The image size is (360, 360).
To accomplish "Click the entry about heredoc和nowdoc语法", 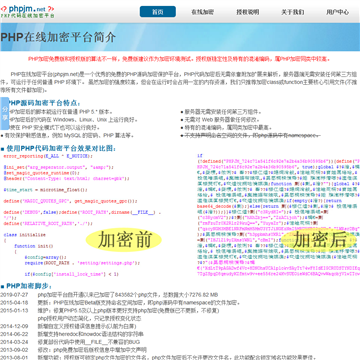I will (x=91, y=334).
